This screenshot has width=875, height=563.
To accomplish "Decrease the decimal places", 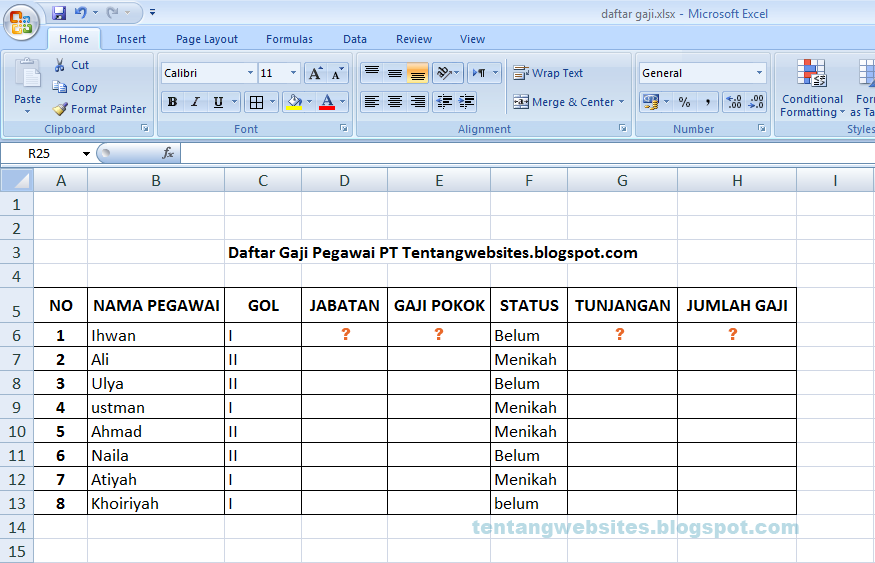I will [x=756, y=102].
